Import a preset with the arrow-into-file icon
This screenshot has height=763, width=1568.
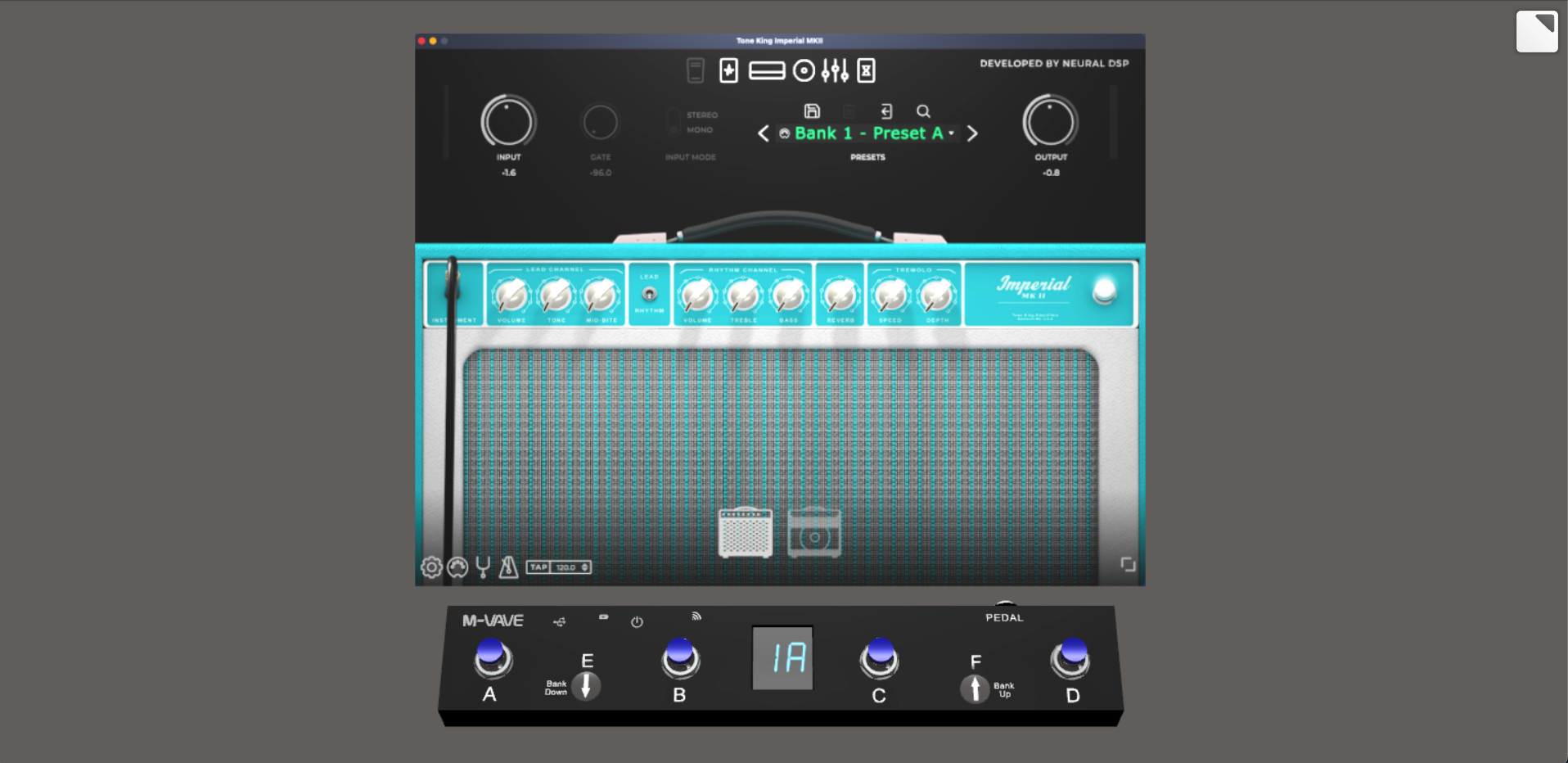[x=886, y=111]
